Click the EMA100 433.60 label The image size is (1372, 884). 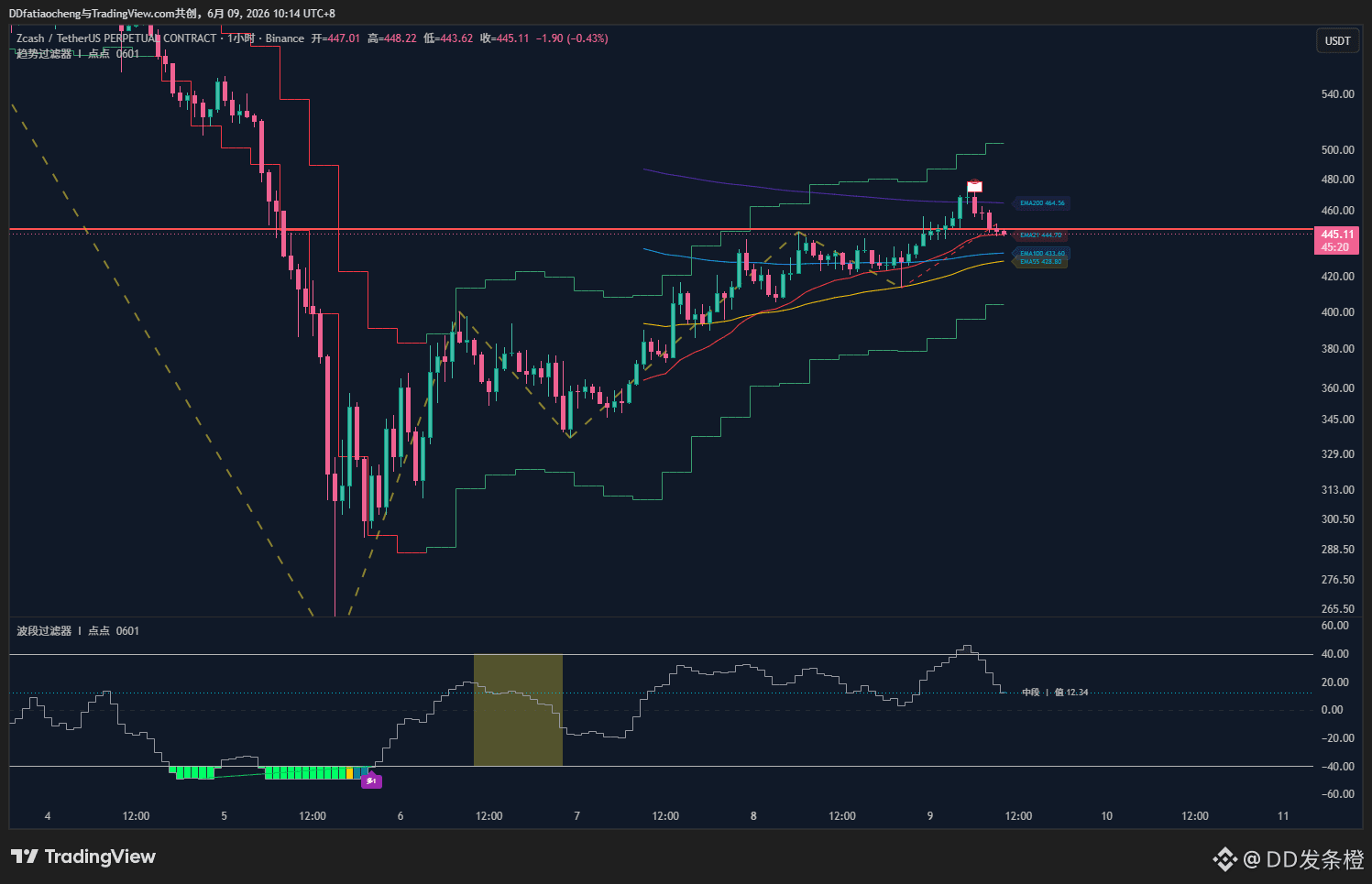click(1042, 254)
